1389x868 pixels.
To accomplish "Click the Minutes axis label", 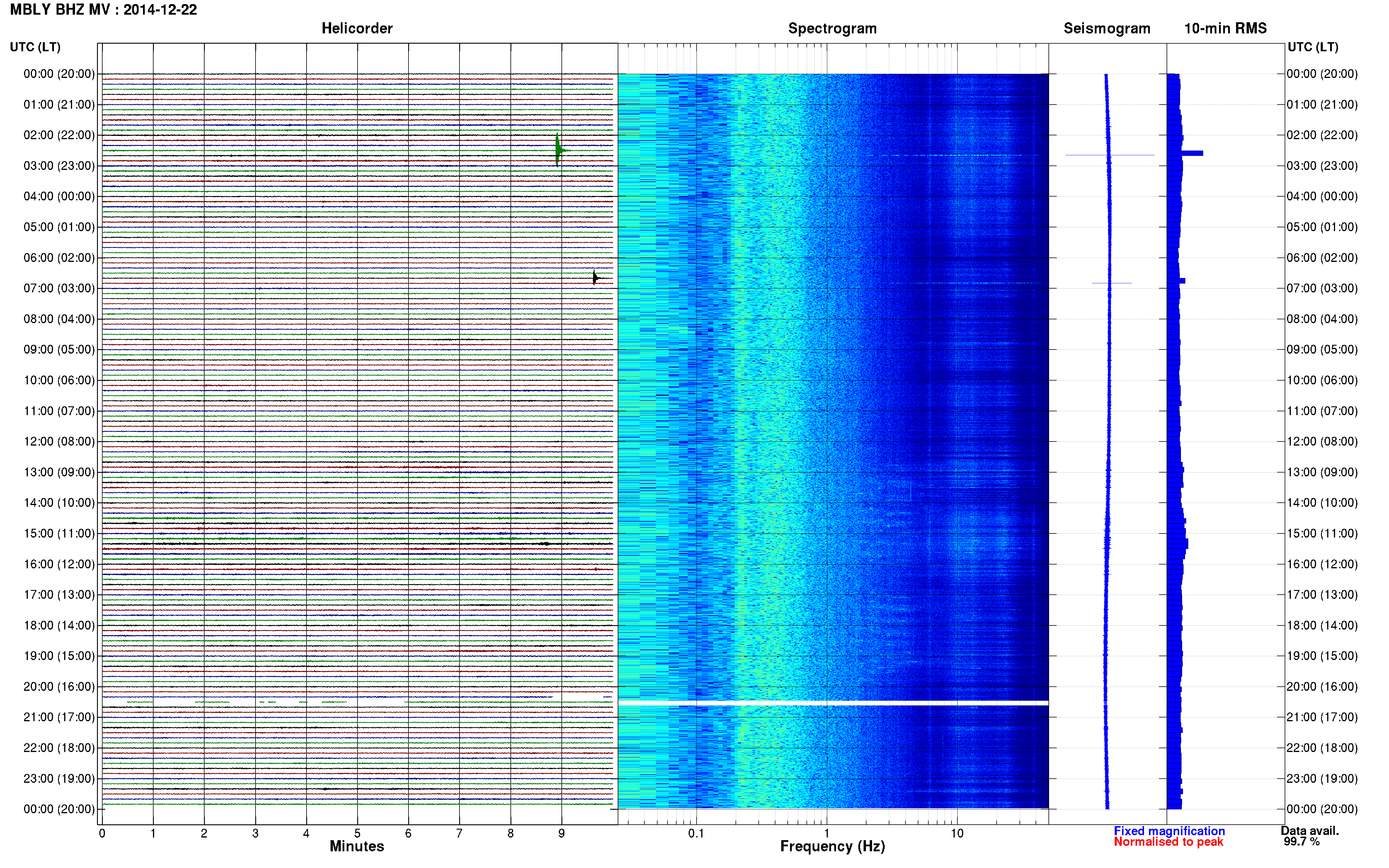I will click(x=357, y=847).
